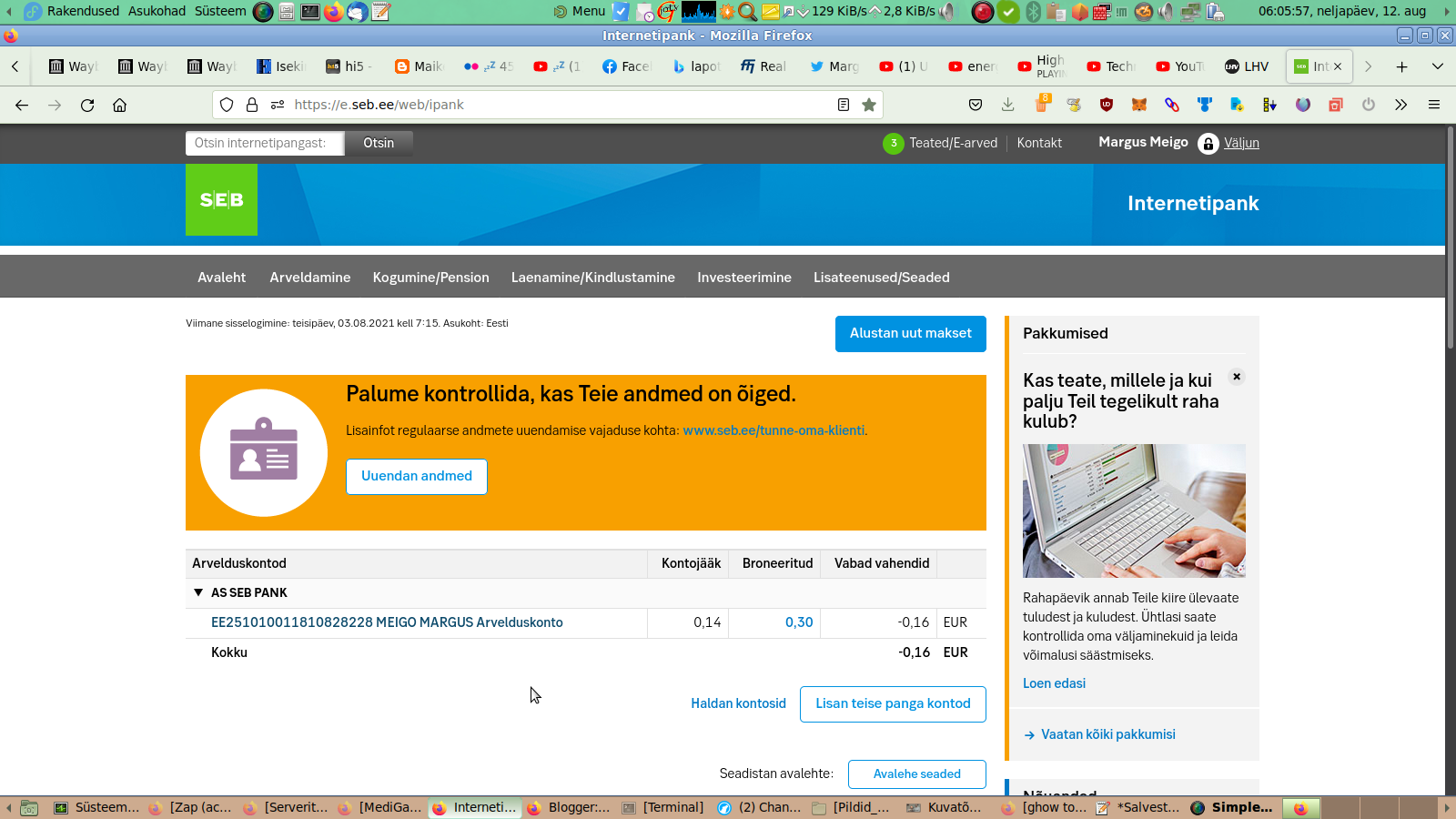
Task: Open the shield tracking protection icon
Action: pos(227,105)
